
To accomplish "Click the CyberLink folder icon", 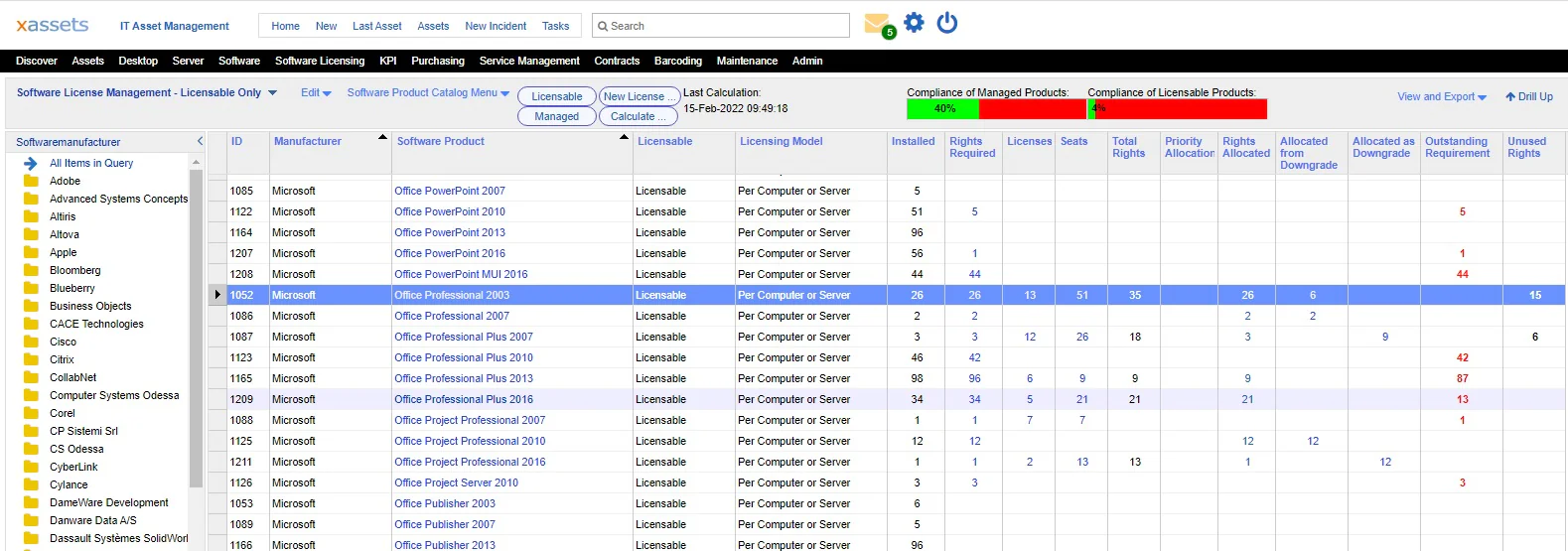I will coord(31,467).
